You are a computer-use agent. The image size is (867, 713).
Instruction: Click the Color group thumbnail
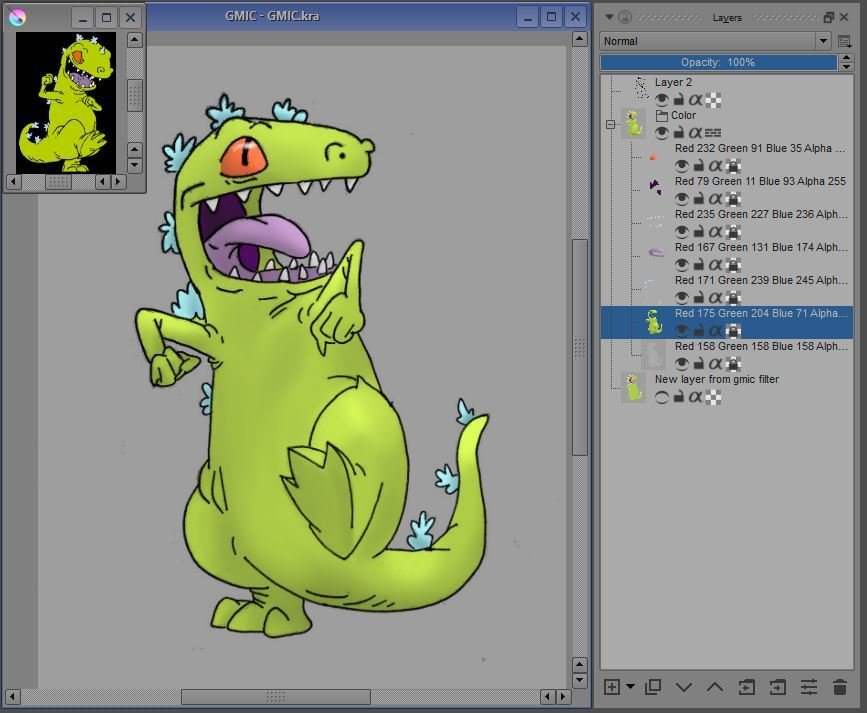(x=634, y=124)
